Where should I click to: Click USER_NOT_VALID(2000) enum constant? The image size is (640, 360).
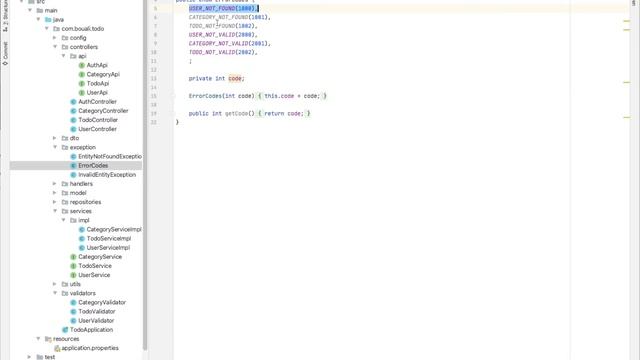pos(222,35)
